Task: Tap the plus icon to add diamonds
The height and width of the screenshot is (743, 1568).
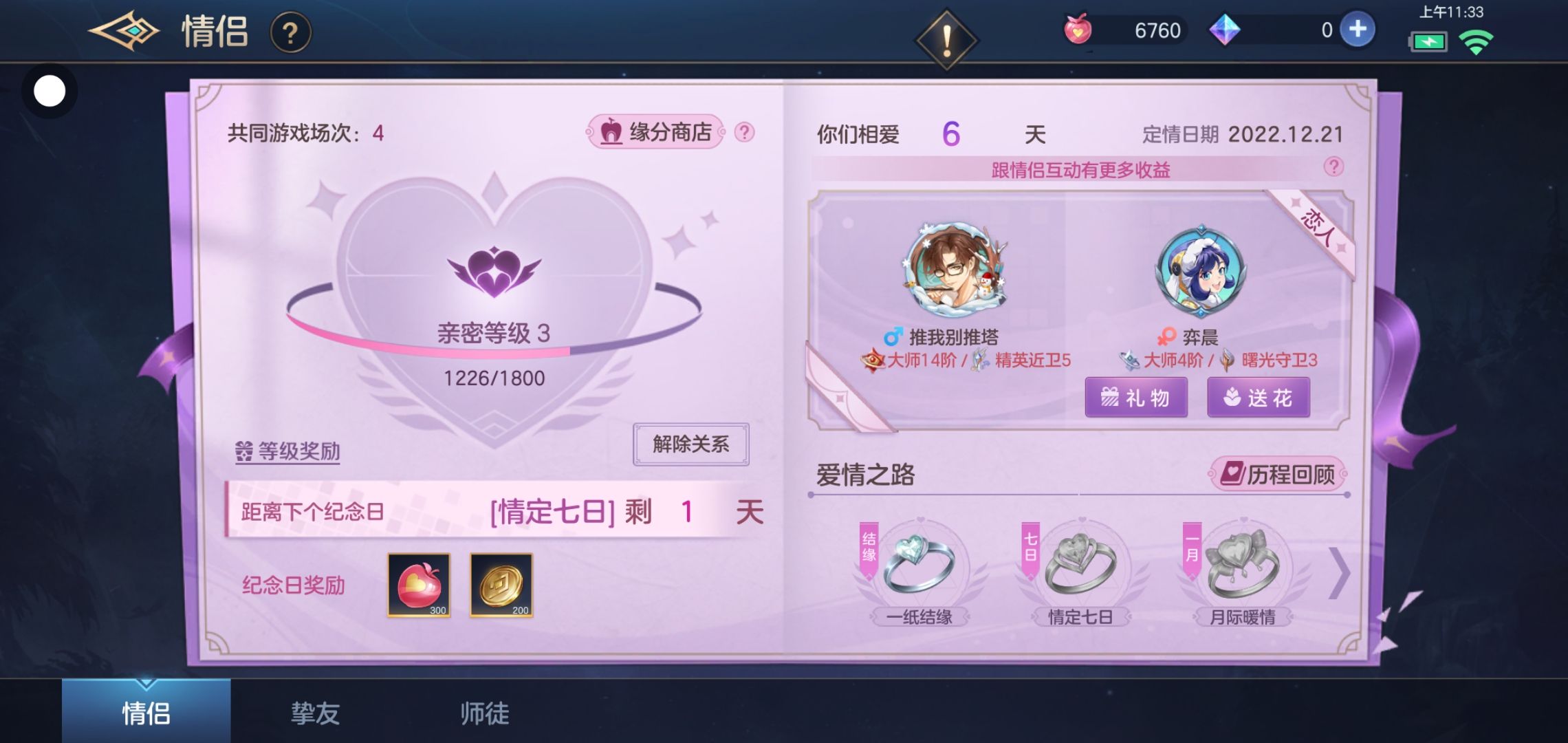Action: (x=1358, y=30)
